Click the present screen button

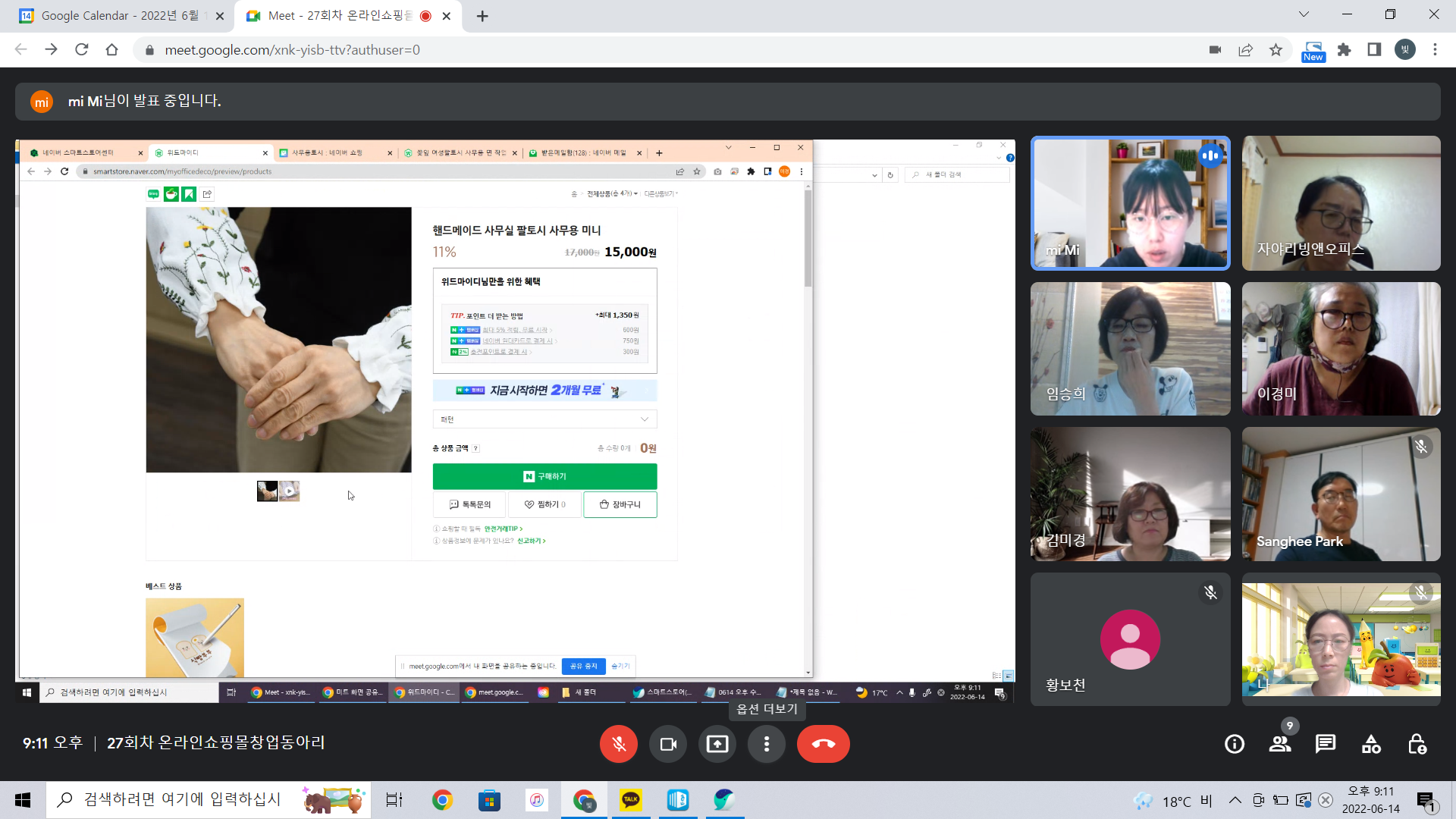coord(717,744)
